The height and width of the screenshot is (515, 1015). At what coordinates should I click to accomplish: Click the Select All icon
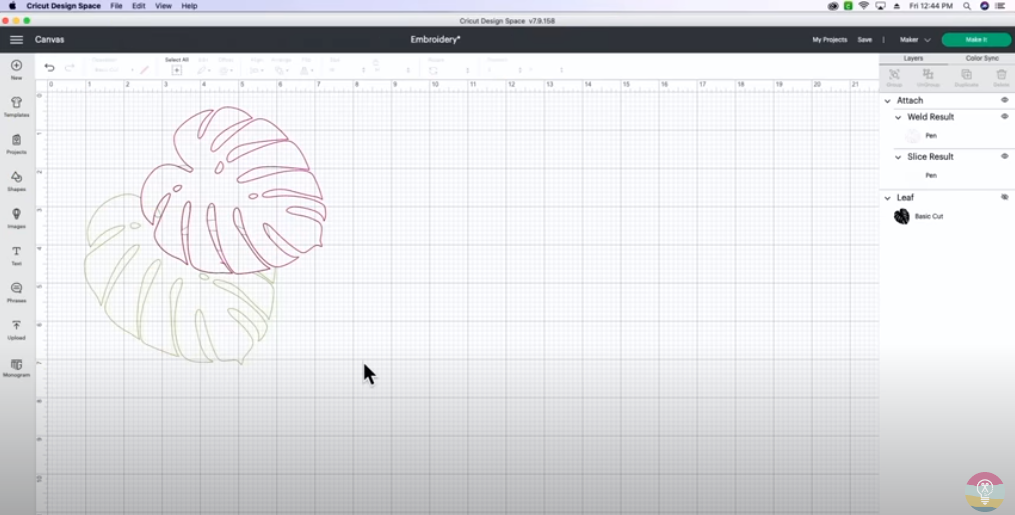[176, 70]
